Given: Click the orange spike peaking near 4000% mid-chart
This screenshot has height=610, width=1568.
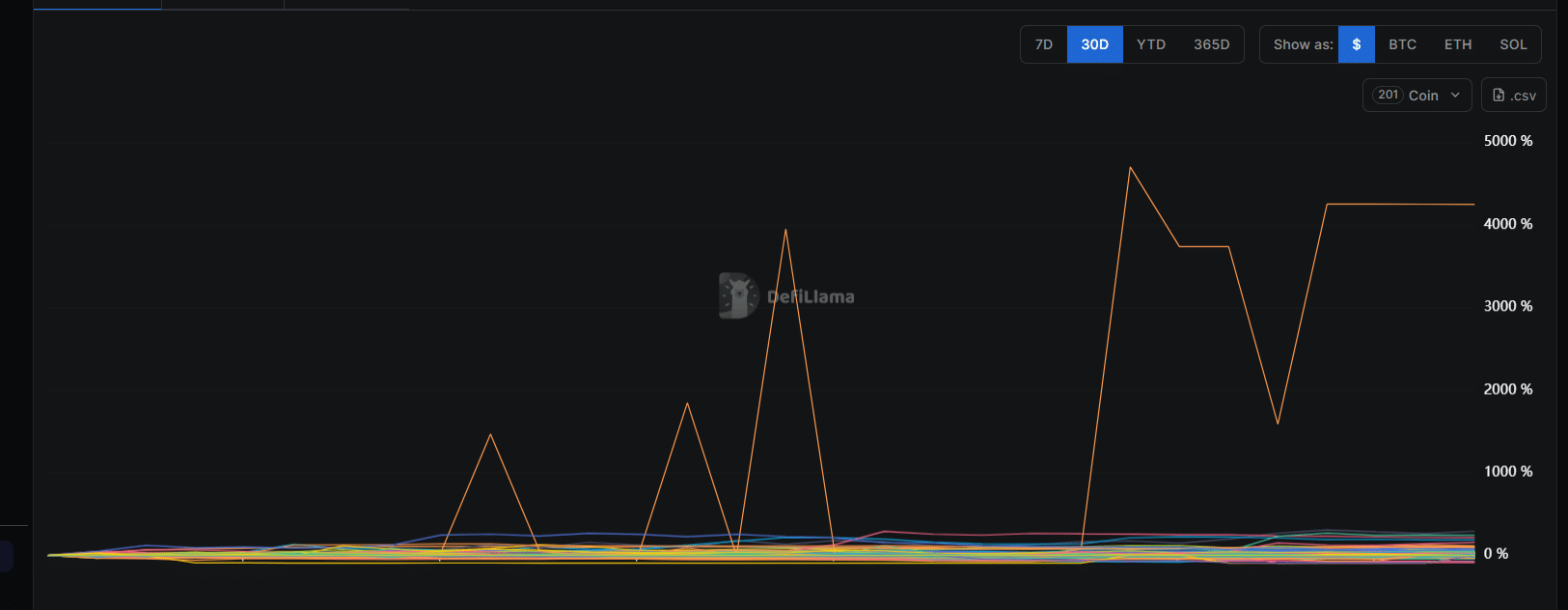Looking at the screenshot, I should coord(785,230).
